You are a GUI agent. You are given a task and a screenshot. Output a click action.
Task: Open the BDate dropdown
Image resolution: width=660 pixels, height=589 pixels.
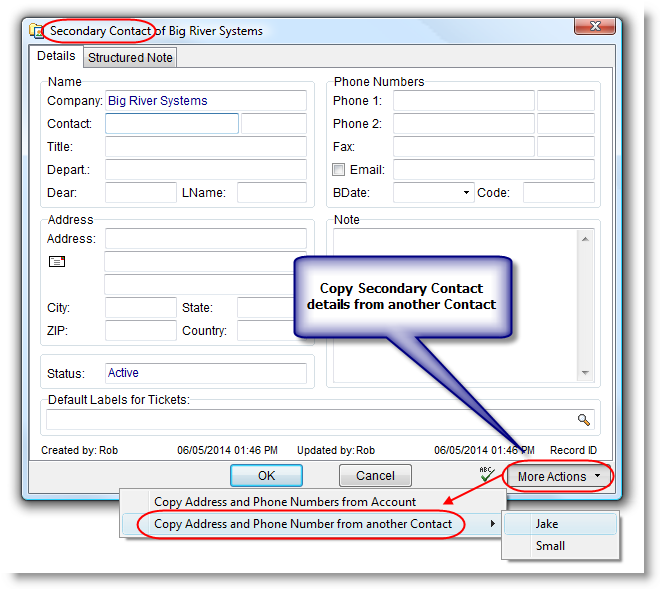pyautogui.click(x=466, y=192)
